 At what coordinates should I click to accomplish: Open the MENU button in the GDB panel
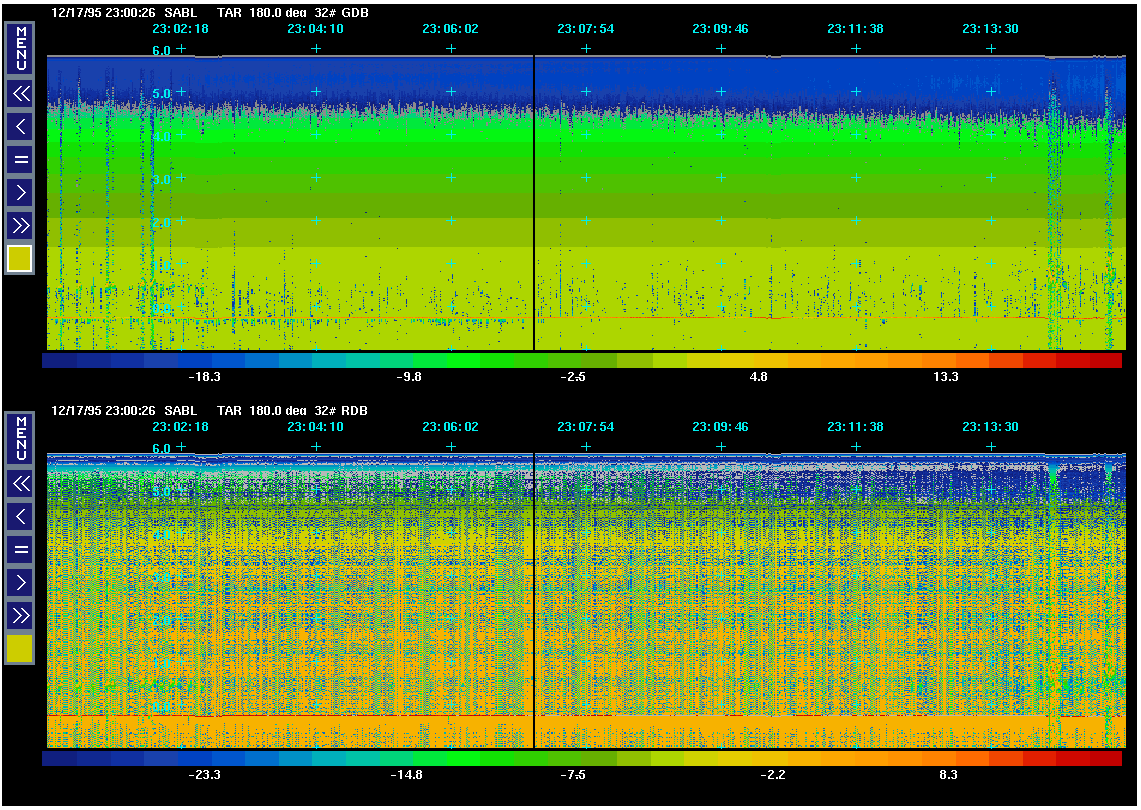pos(20,48)
